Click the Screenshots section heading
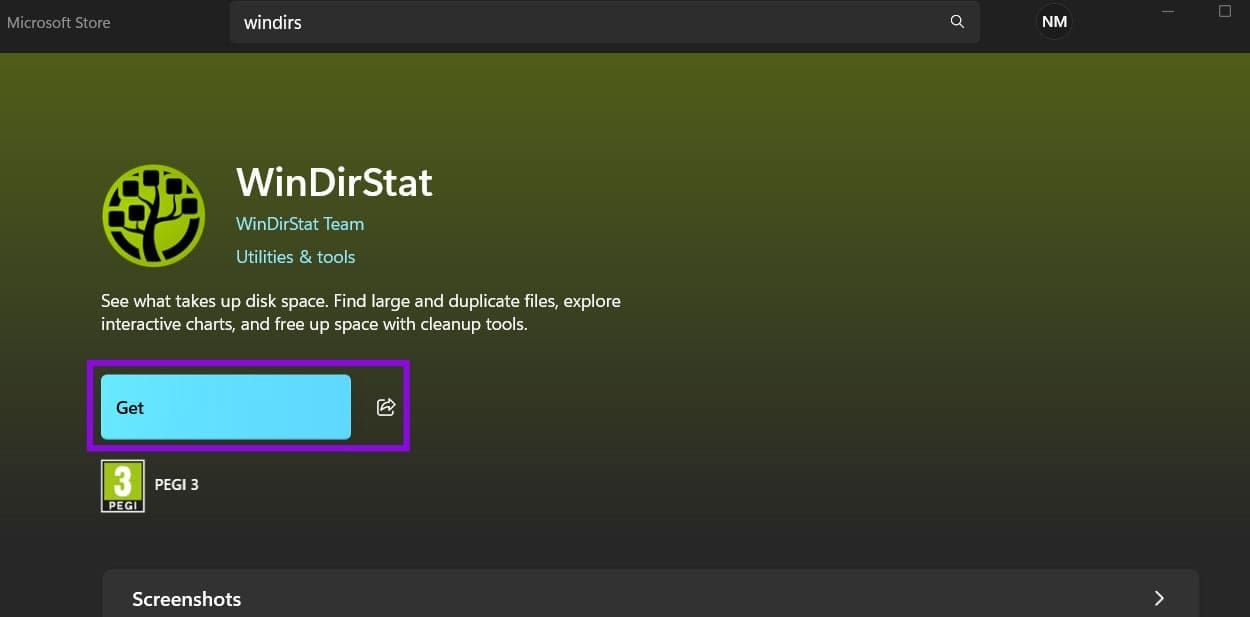Viewport: 1250px width, 617px height. (x=187, y=599)
